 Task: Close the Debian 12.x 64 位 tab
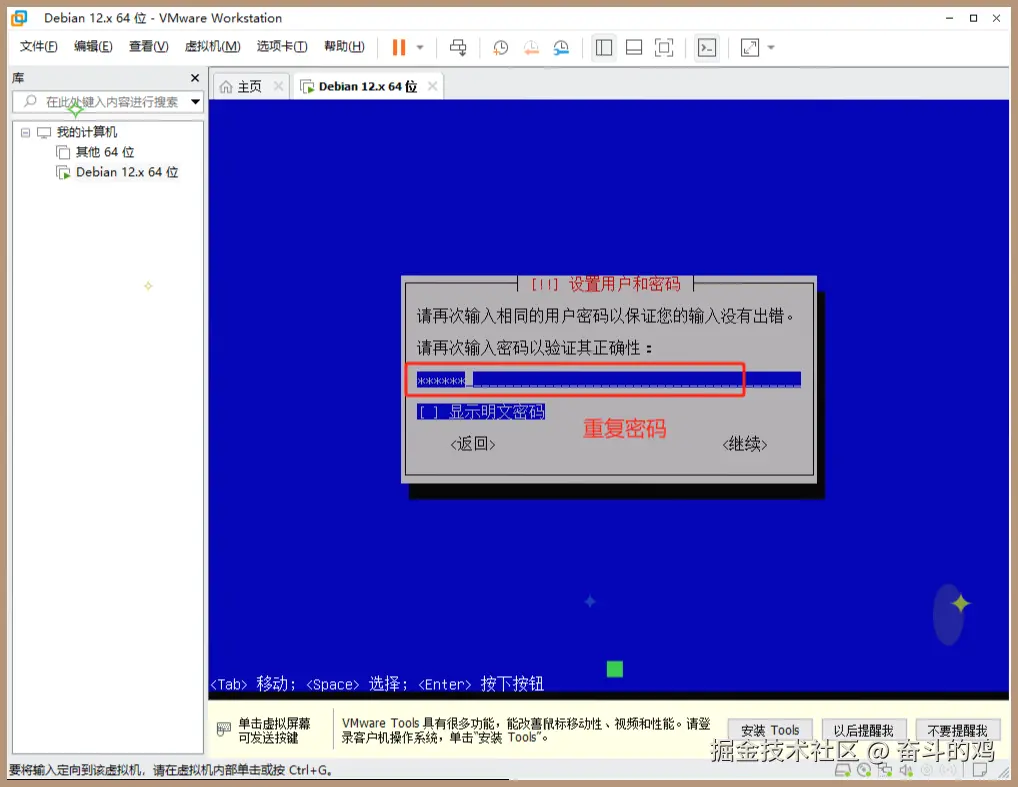[x=432, y=86]
